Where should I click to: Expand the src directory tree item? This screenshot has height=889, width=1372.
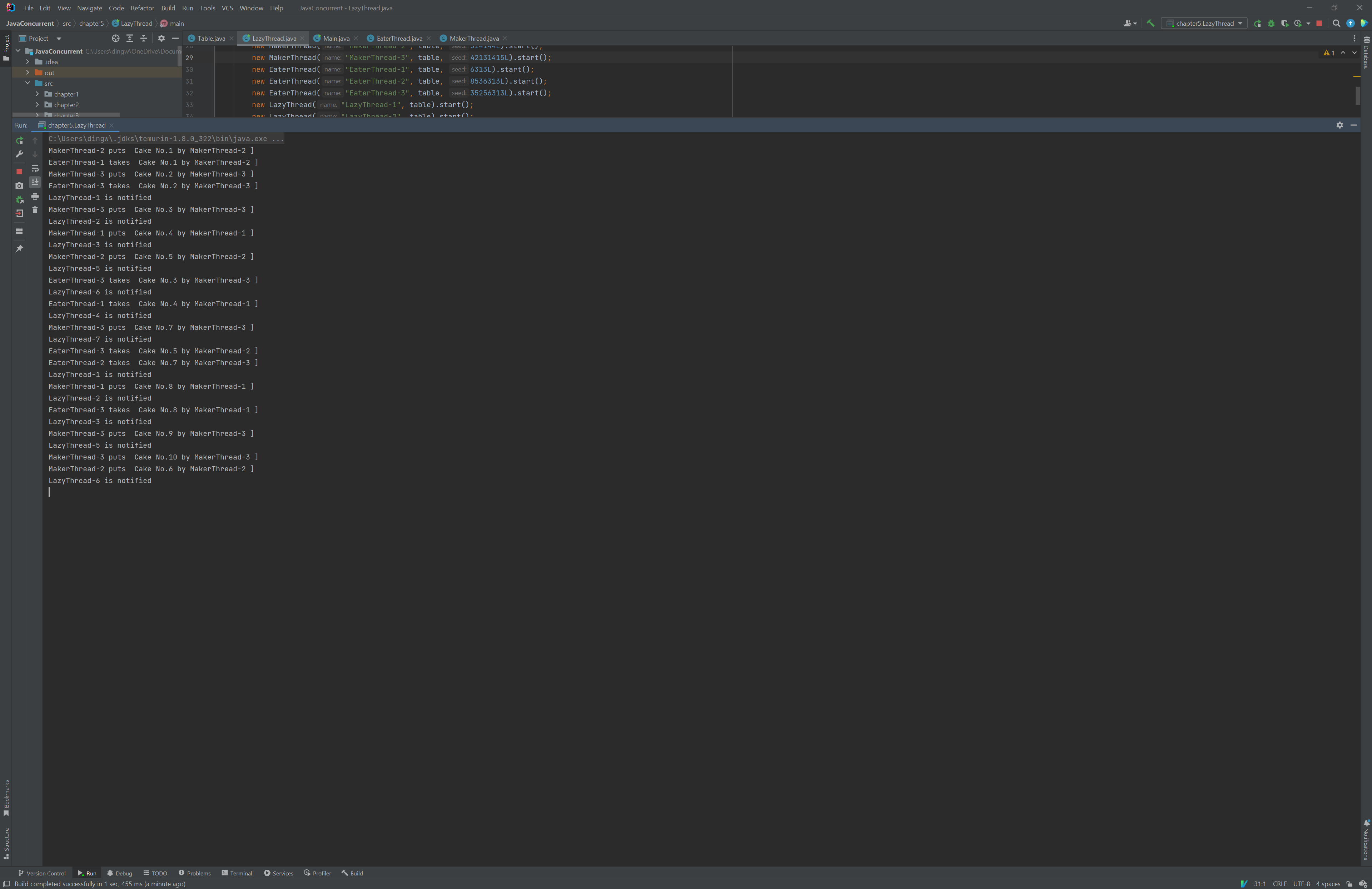point(28,83)
